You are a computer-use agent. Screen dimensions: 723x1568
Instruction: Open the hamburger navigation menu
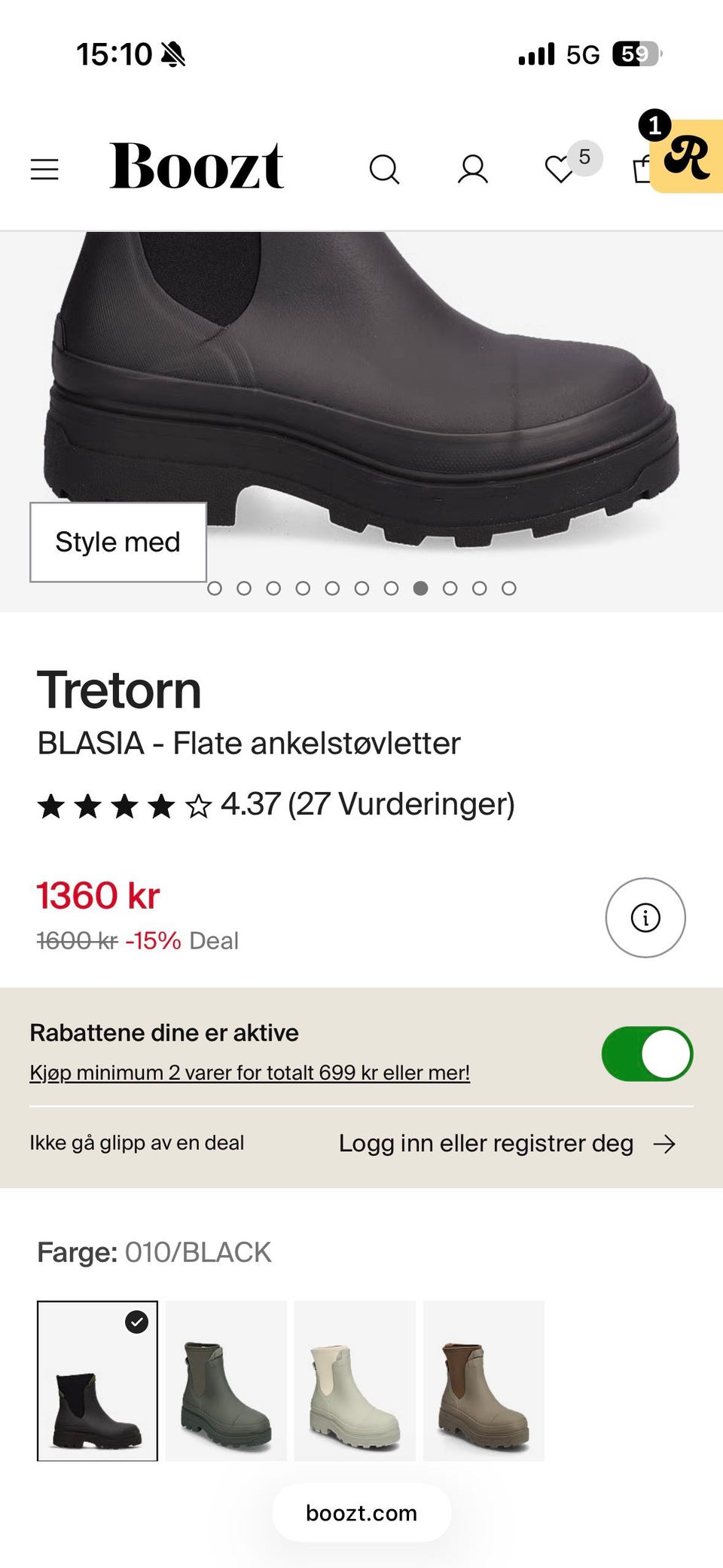(44, 170)
